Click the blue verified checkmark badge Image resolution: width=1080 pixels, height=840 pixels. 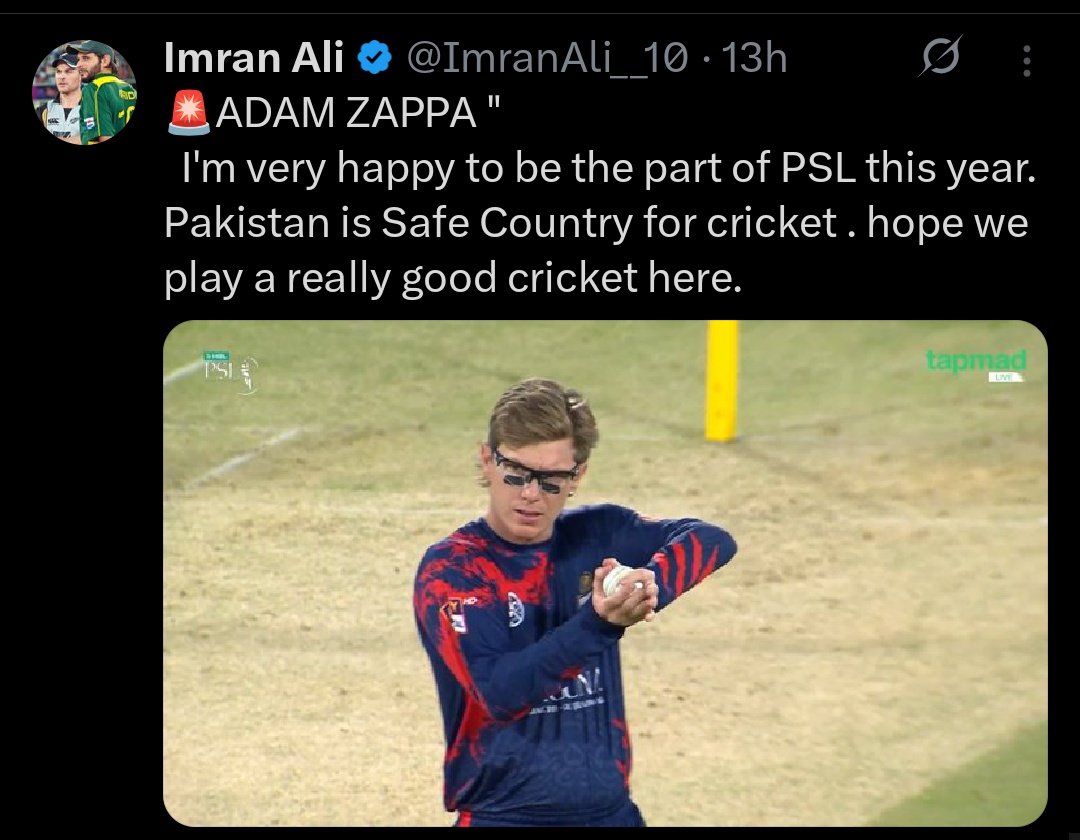click(x=375, y=60)
